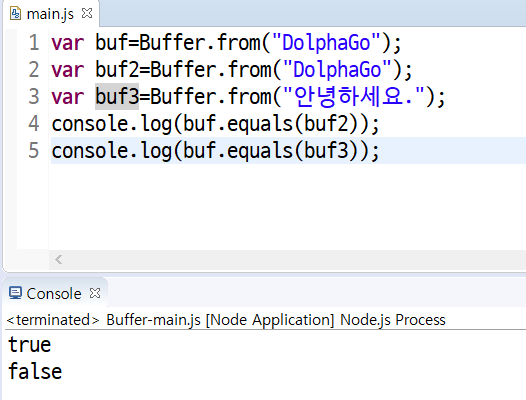526x400 pixels.
Task: Click line number 3 in the gutter
Action: click(34, 97)
